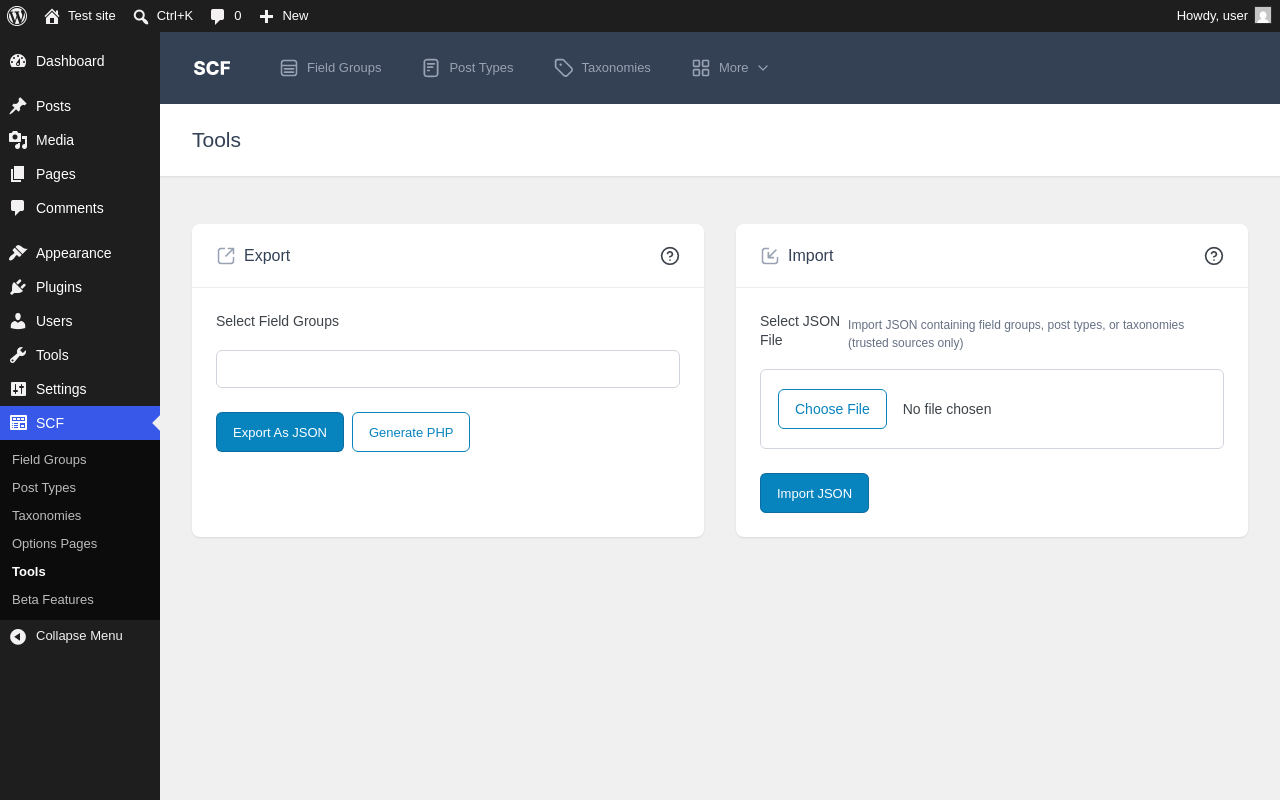Click the user avatar in admin bar
The width and height of the screenshot is (1280, 800).
[x=1263, y=15]
